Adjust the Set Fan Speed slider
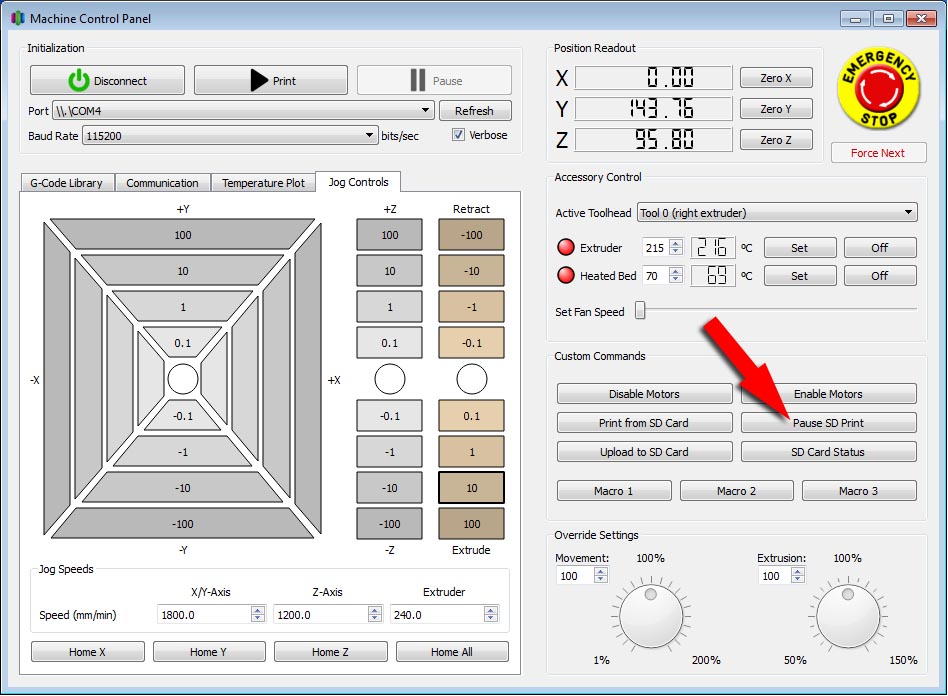This screenshot has height=696, width=948. (x=641, y=312)
